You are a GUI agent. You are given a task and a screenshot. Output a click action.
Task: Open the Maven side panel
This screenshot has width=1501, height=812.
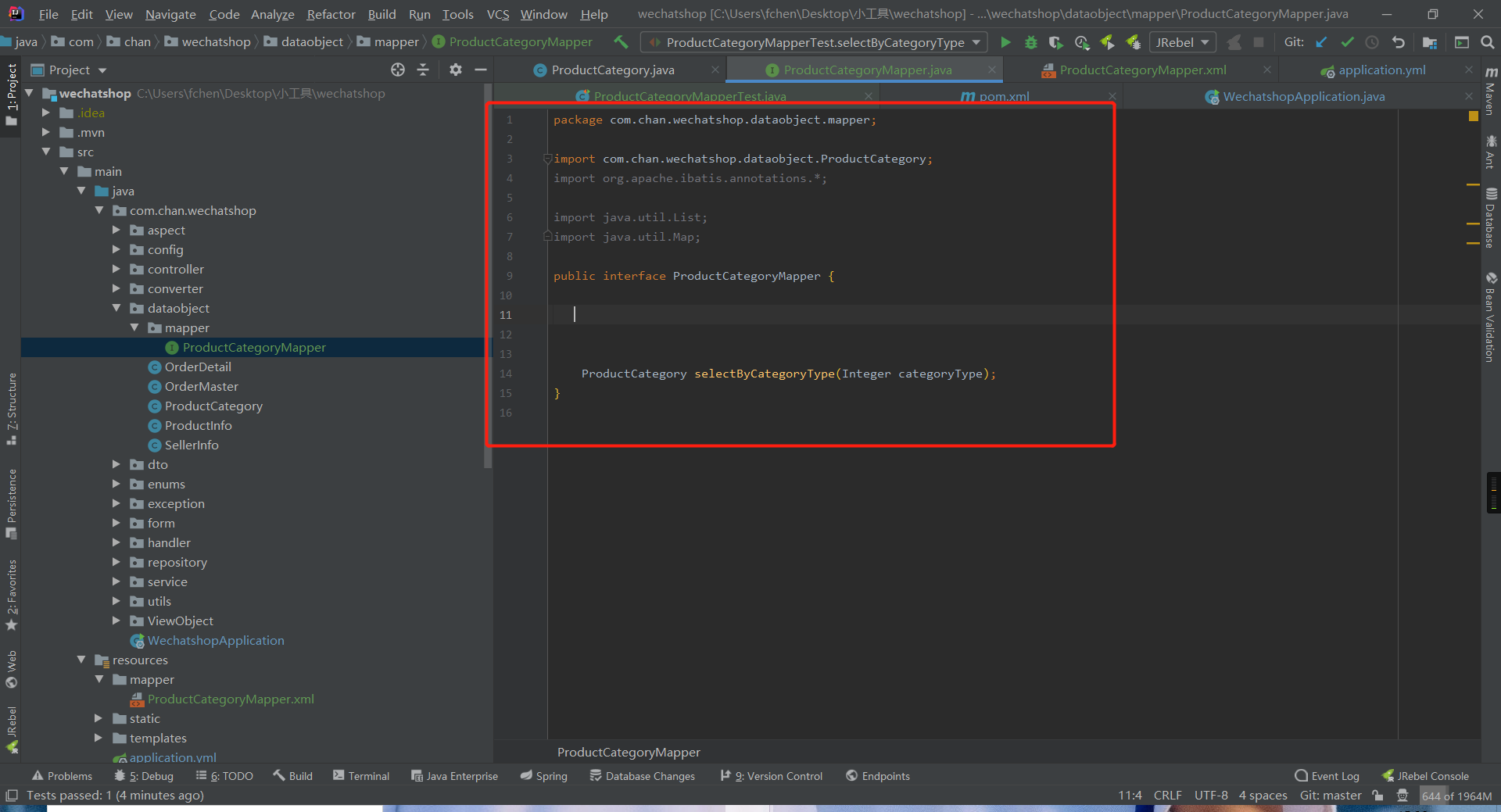(x=1491, y=91)
